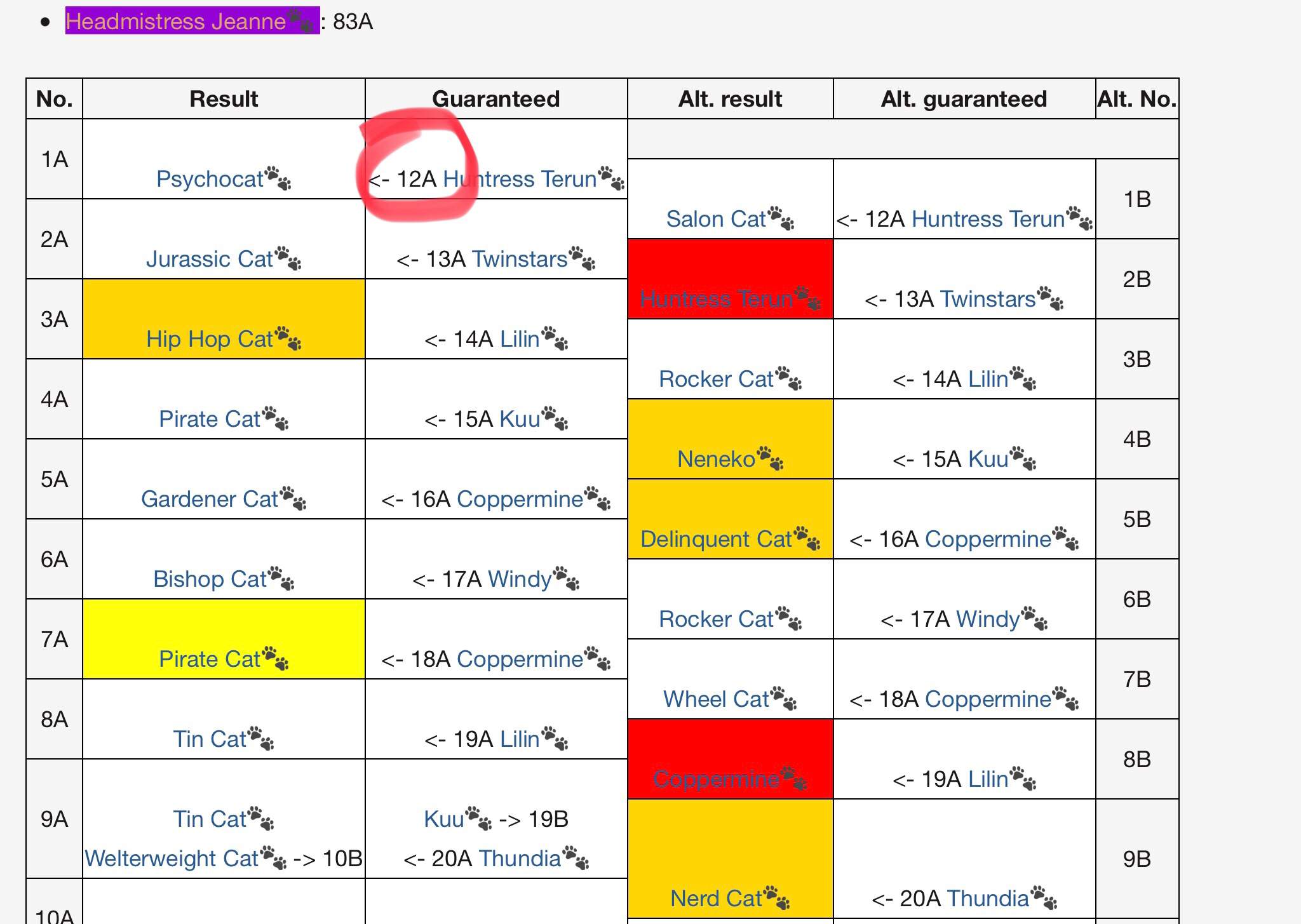Click paw icon next to Jurassic Cat

click(288, 258)
